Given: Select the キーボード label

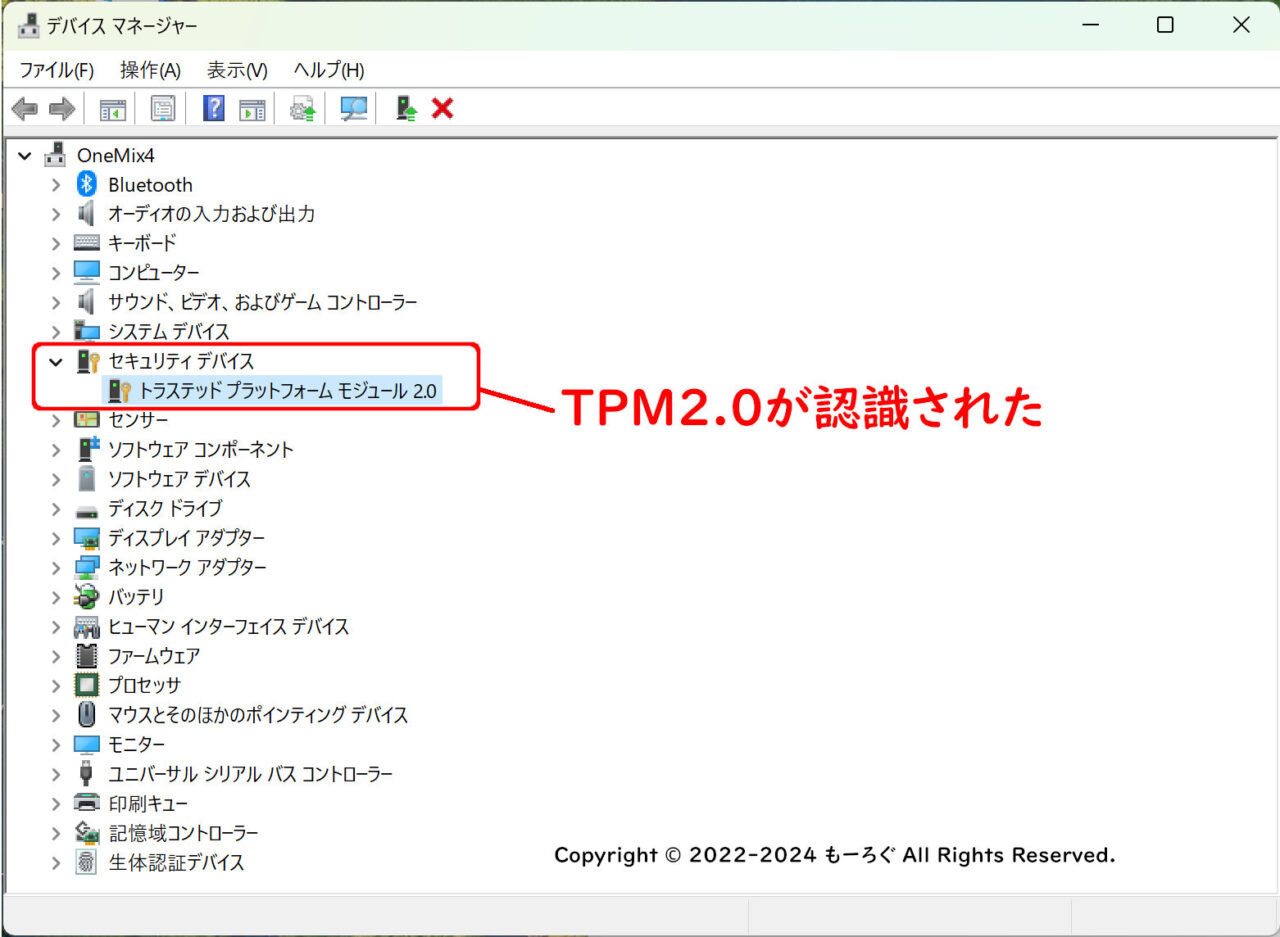Looking at the screenshot, I should pyautogui.click(x=143, y=243).
